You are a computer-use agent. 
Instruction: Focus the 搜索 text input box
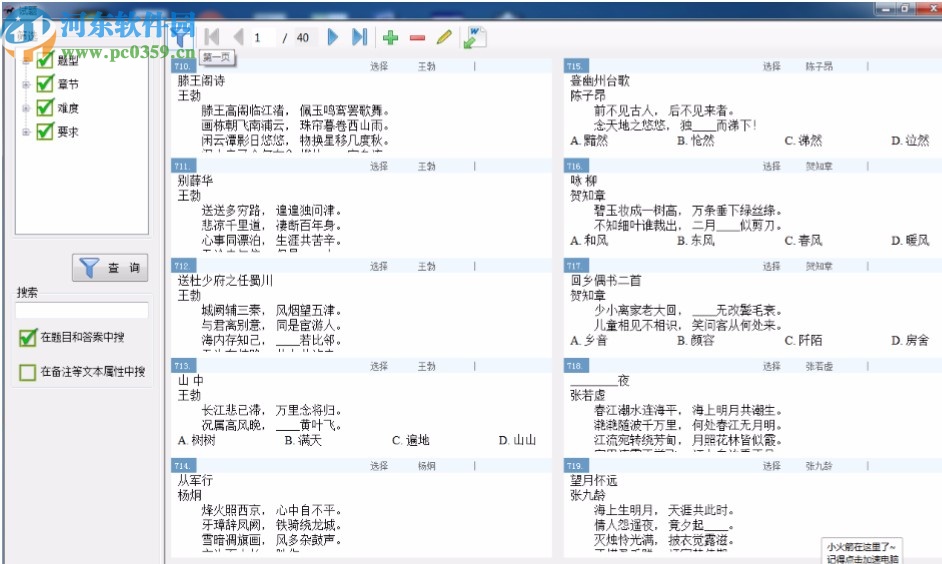click(82, 311)
